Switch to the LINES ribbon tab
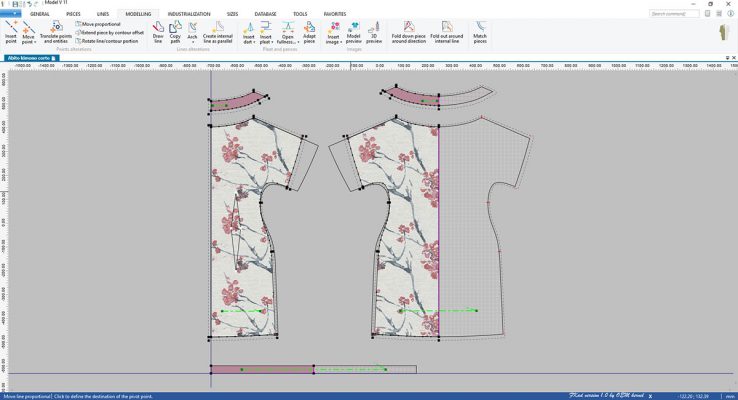 click(103, 14)
